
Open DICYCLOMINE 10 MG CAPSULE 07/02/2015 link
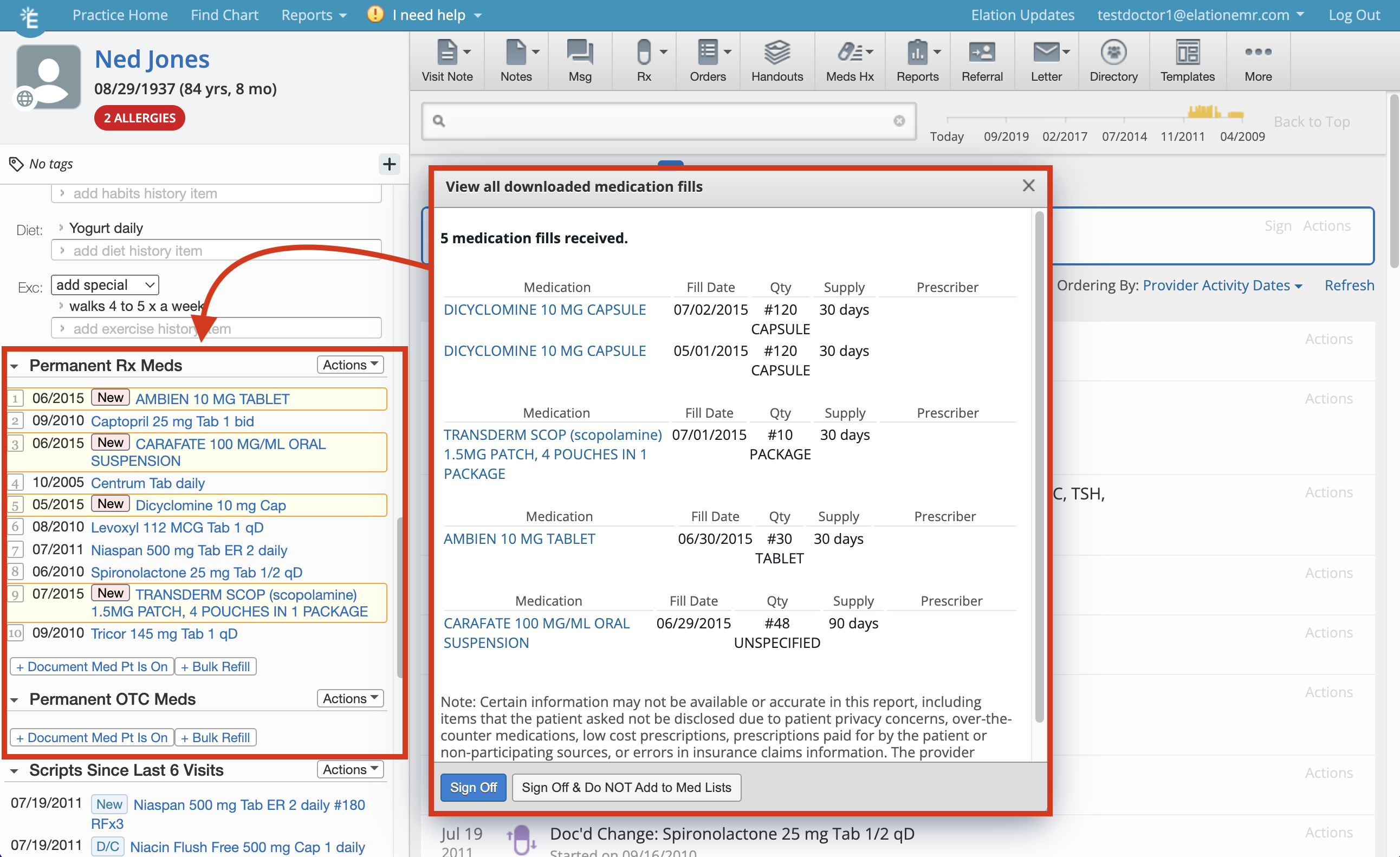(545, 310)
